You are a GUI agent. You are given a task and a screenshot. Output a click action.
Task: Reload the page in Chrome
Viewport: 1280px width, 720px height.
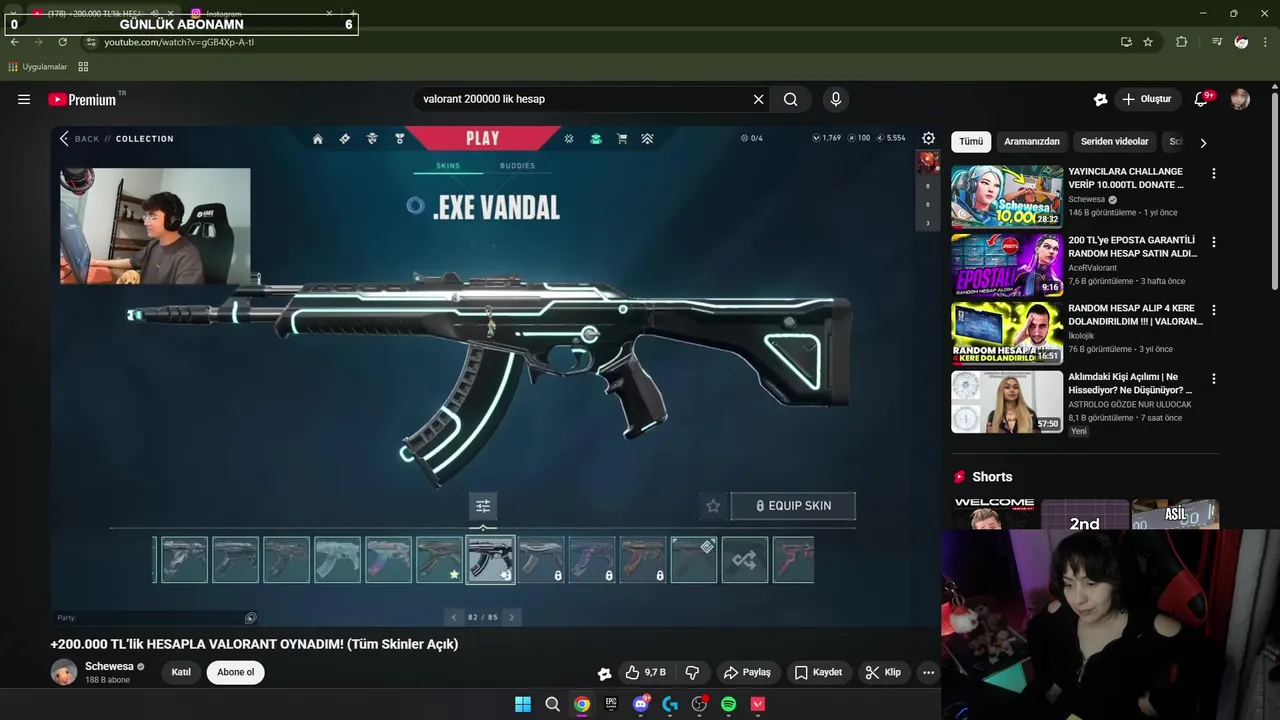[62, 42]
